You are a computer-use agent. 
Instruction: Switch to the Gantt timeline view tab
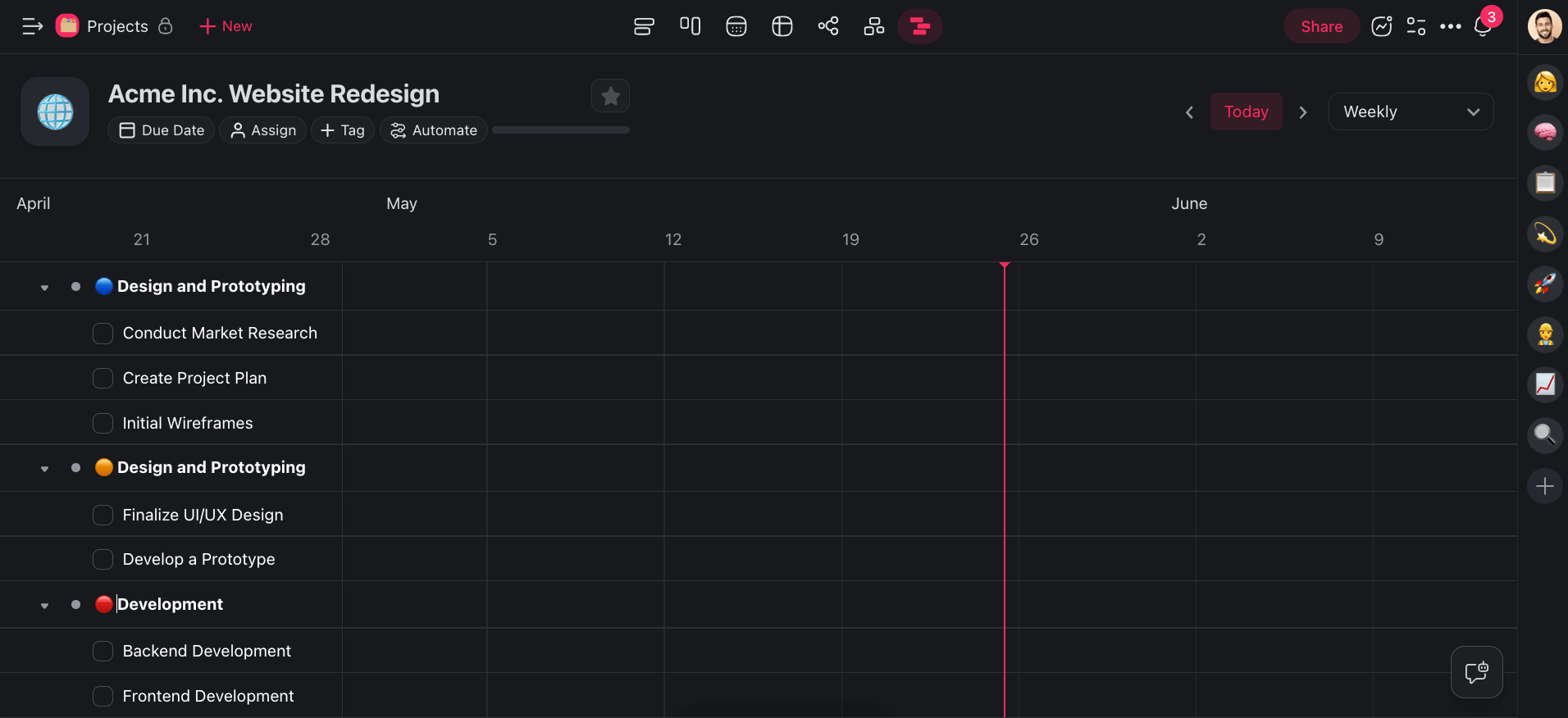pos(920,26)
